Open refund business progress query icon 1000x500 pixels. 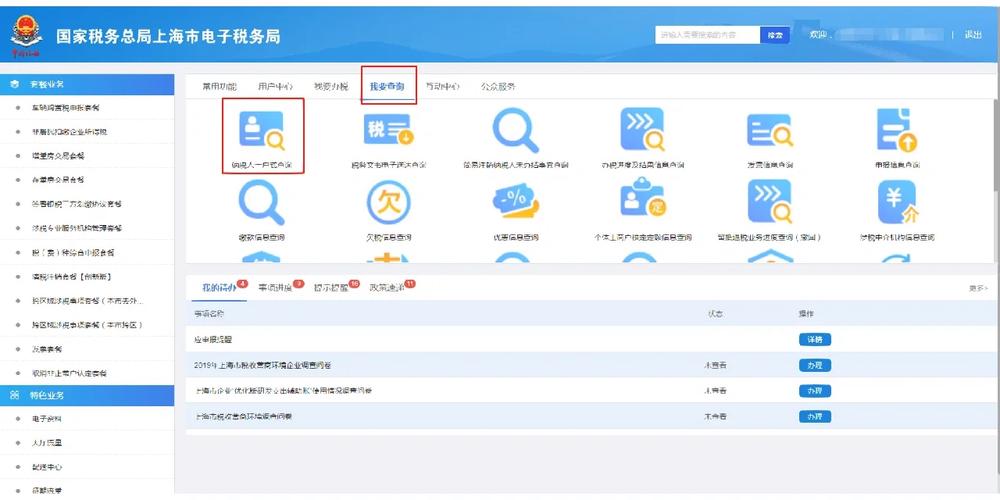point(770,202)
